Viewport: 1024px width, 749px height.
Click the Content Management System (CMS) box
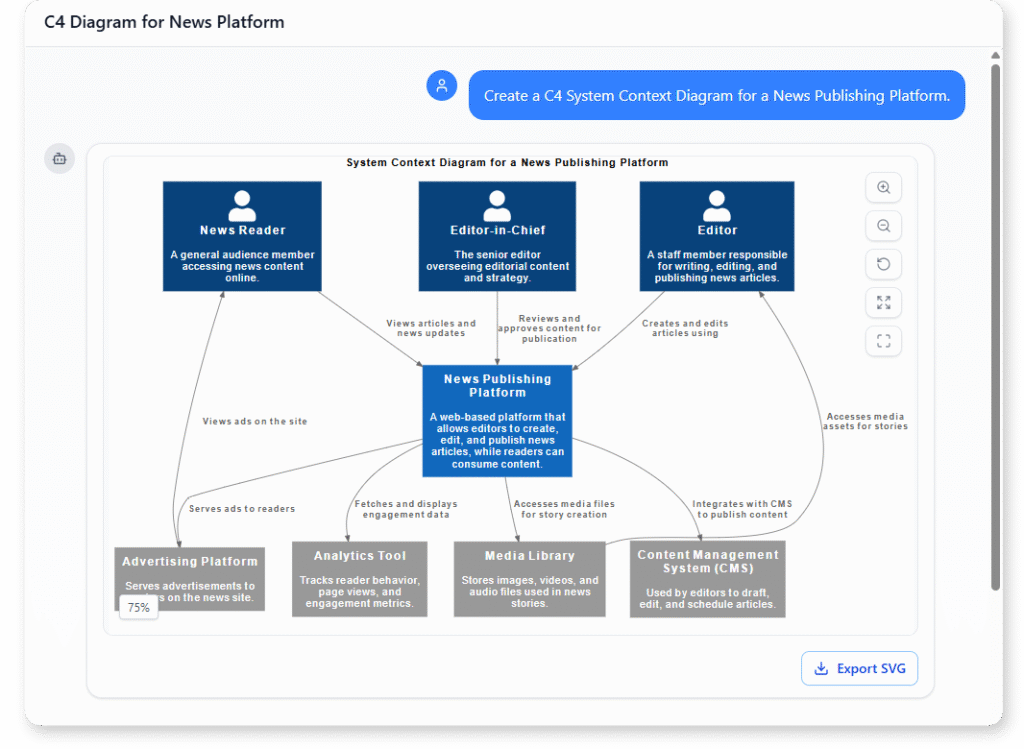708,579
